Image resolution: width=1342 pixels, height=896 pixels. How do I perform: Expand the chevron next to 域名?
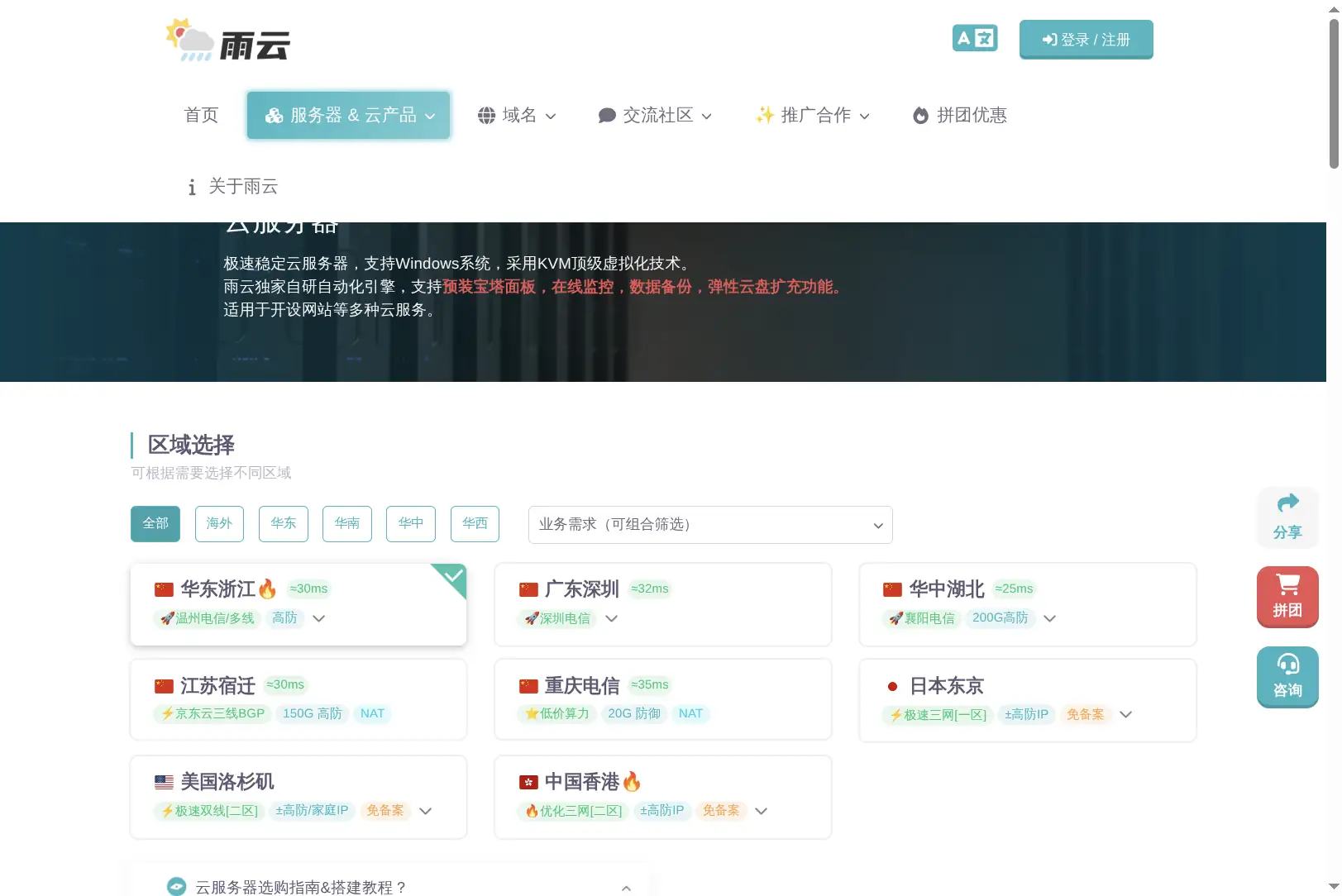pyautogui.click(x=551, y=117)
